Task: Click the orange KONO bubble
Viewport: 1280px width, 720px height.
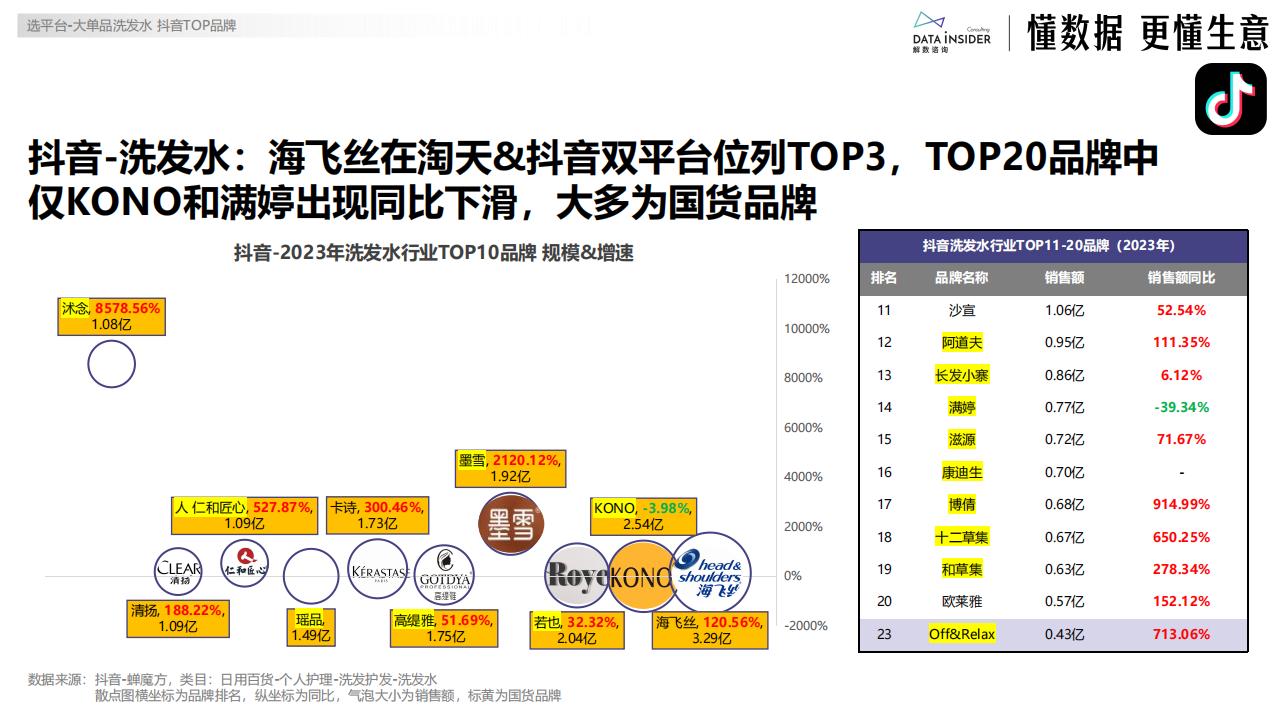Action: (641, 576)
